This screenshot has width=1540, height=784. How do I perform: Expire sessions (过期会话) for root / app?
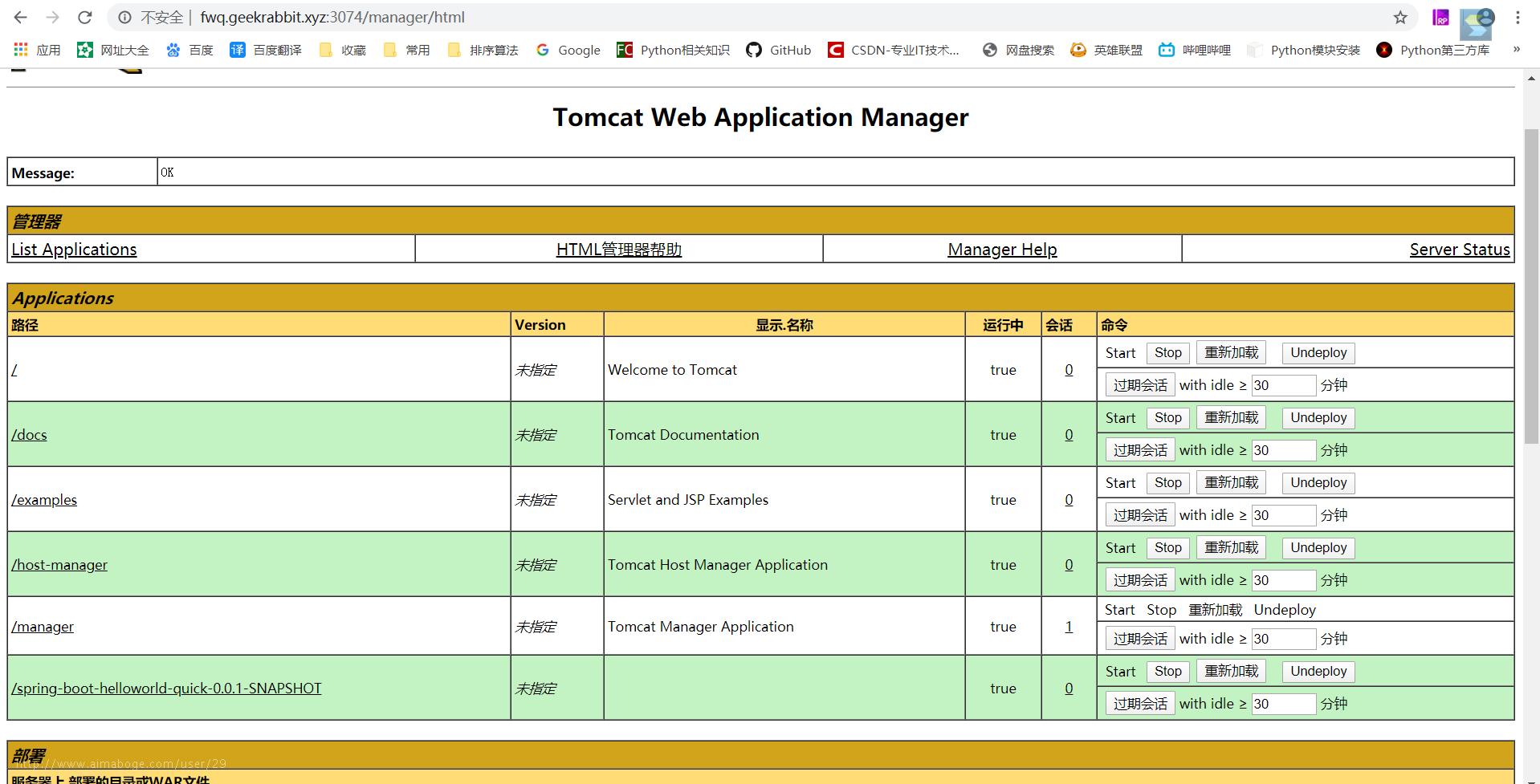pyautogui.click(x=1140, y=385)
